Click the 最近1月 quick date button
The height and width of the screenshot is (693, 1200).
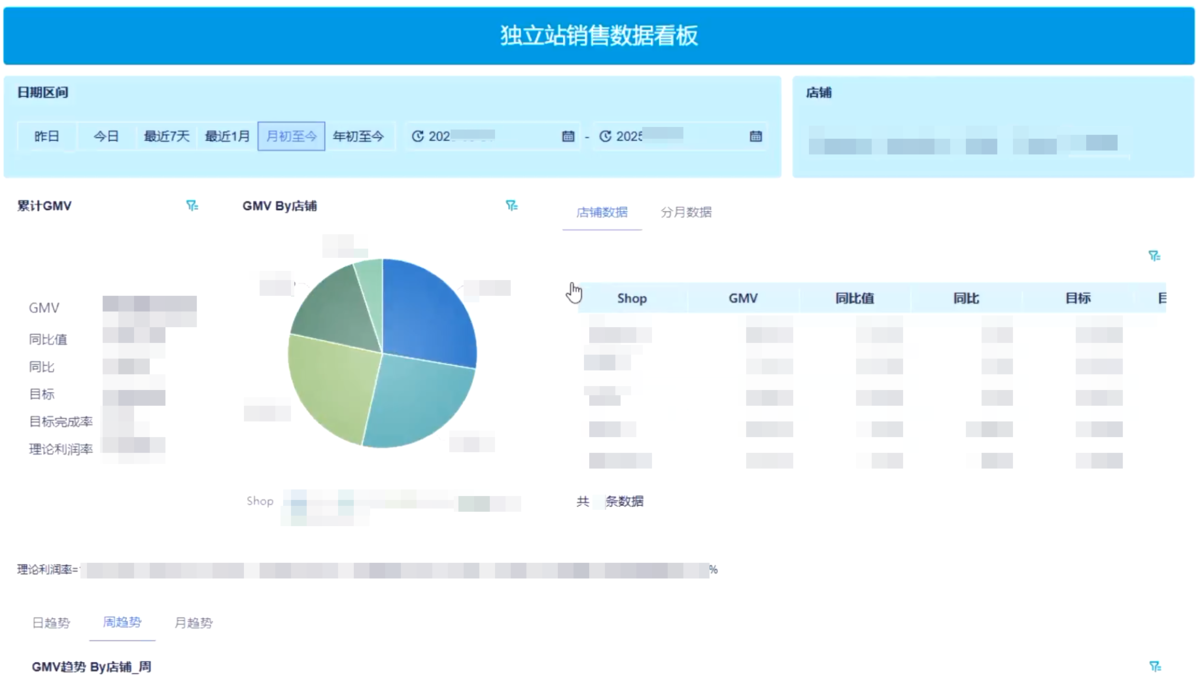[227, 137]
